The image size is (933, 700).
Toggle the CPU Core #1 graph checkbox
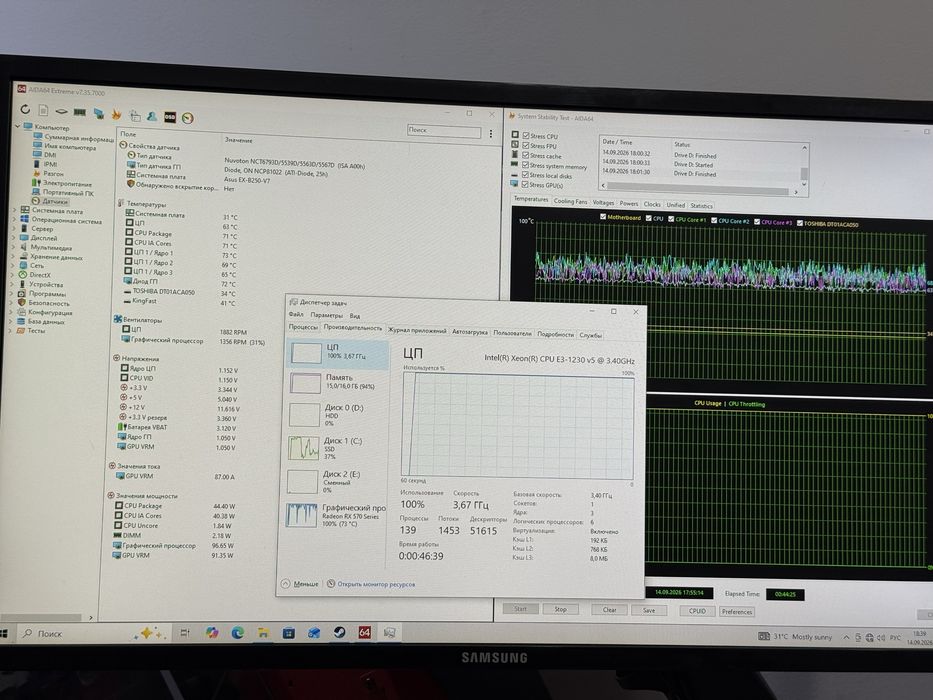point(671,219)
